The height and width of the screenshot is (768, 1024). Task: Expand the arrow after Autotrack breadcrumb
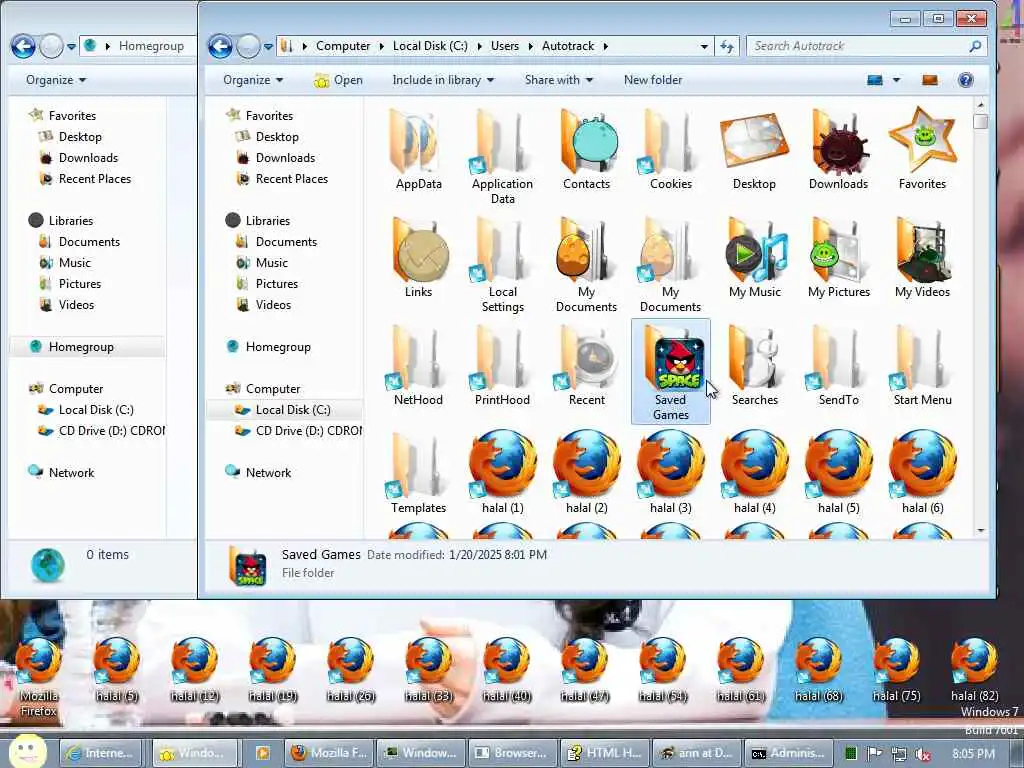(605, 46)
